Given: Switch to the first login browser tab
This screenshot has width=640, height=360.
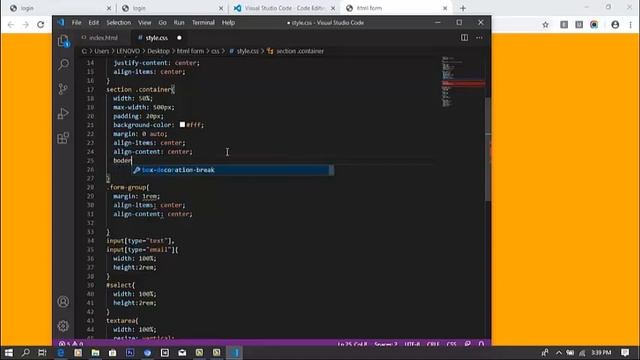Looking at the screenshot, I should click(59, 8).
